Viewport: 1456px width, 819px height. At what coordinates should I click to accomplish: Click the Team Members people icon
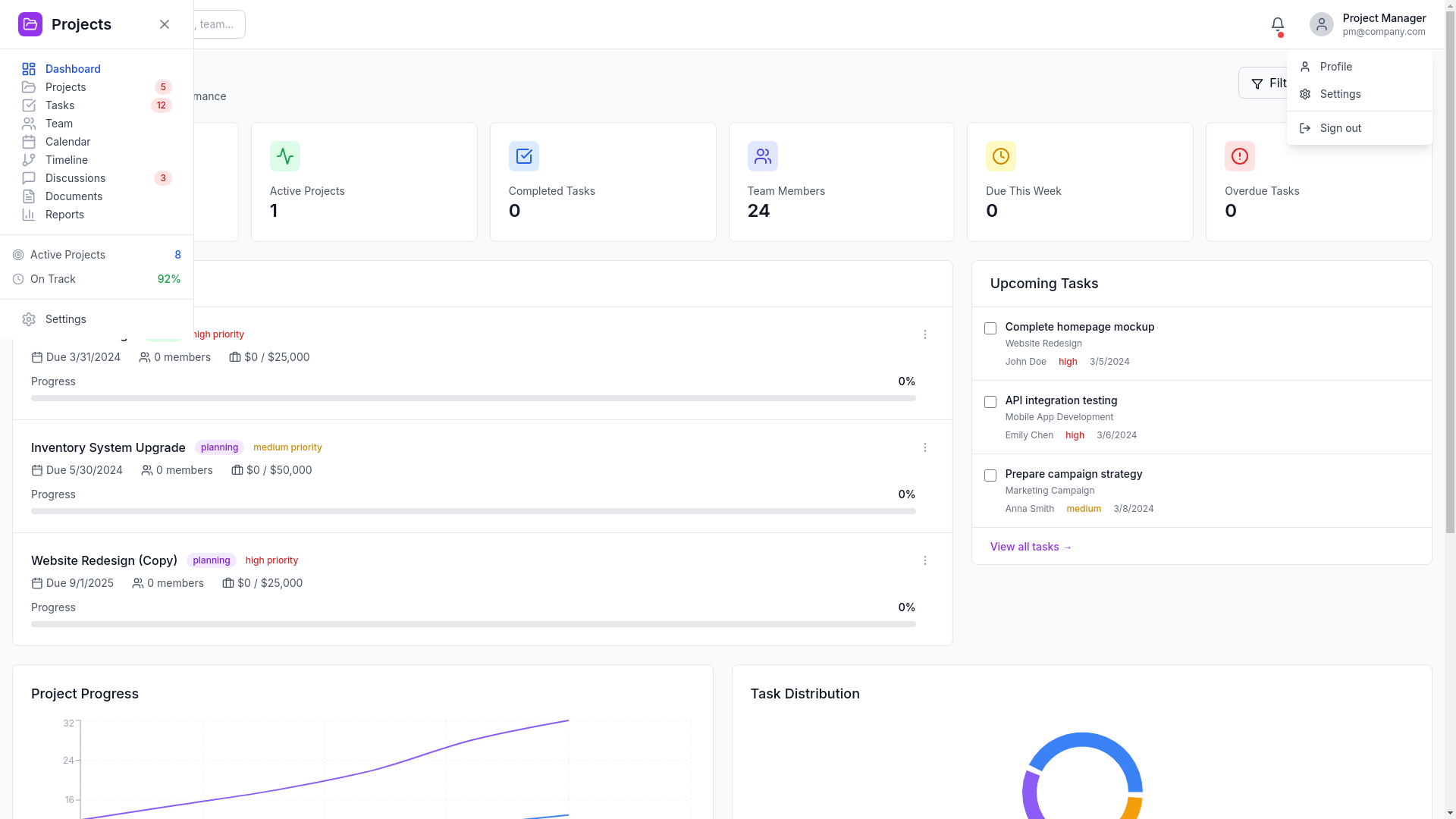pyautogui.click(x=763, y=156)
